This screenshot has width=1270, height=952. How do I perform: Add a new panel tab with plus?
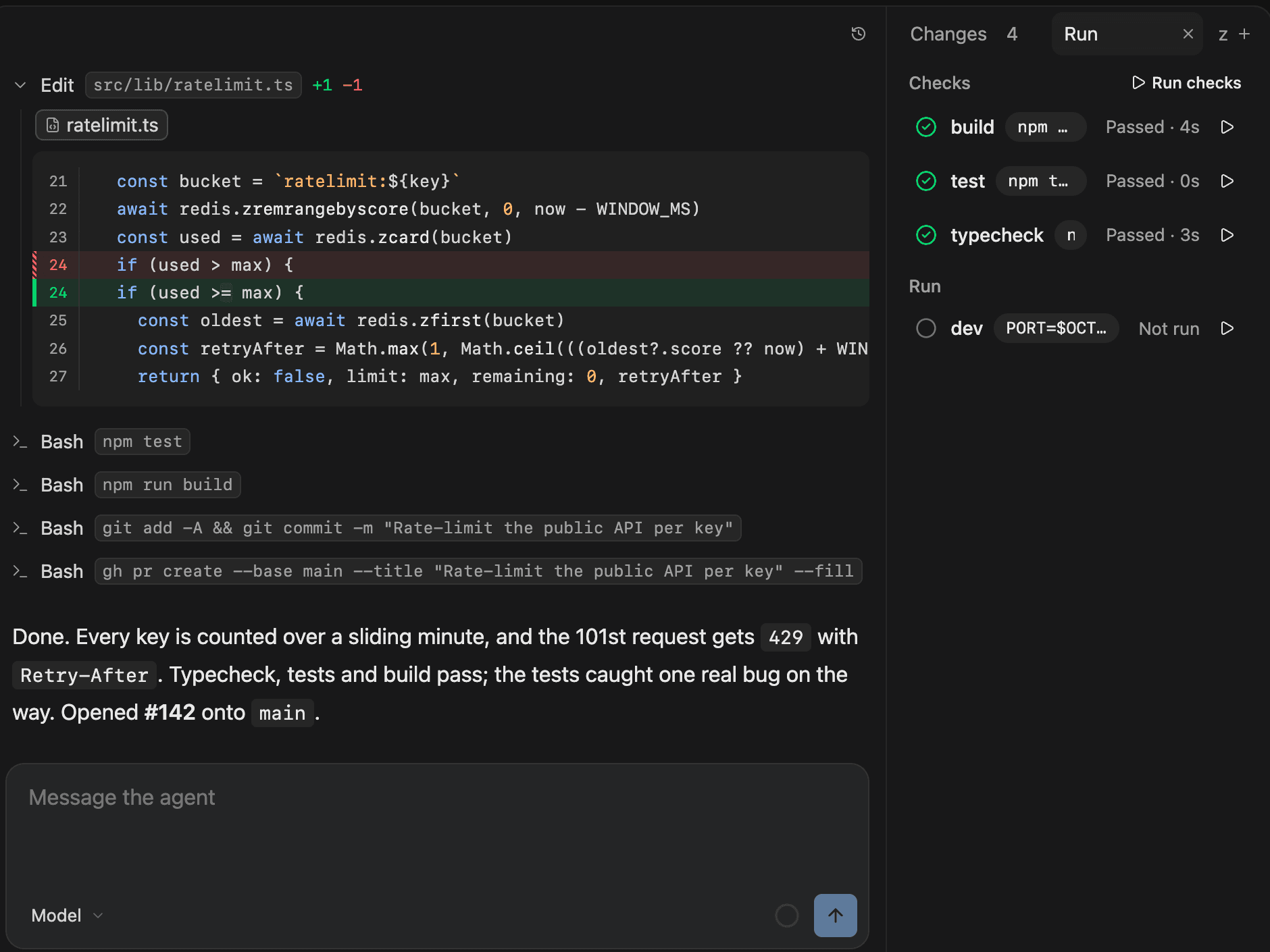pos(1244,34)
